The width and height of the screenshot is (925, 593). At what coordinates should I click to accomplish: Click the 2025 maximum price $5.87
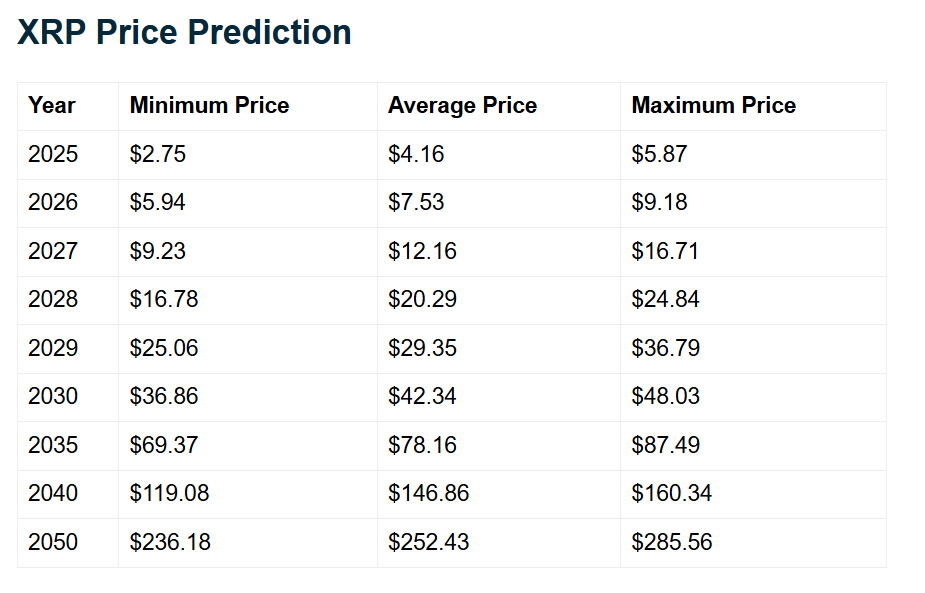[659, 154]
